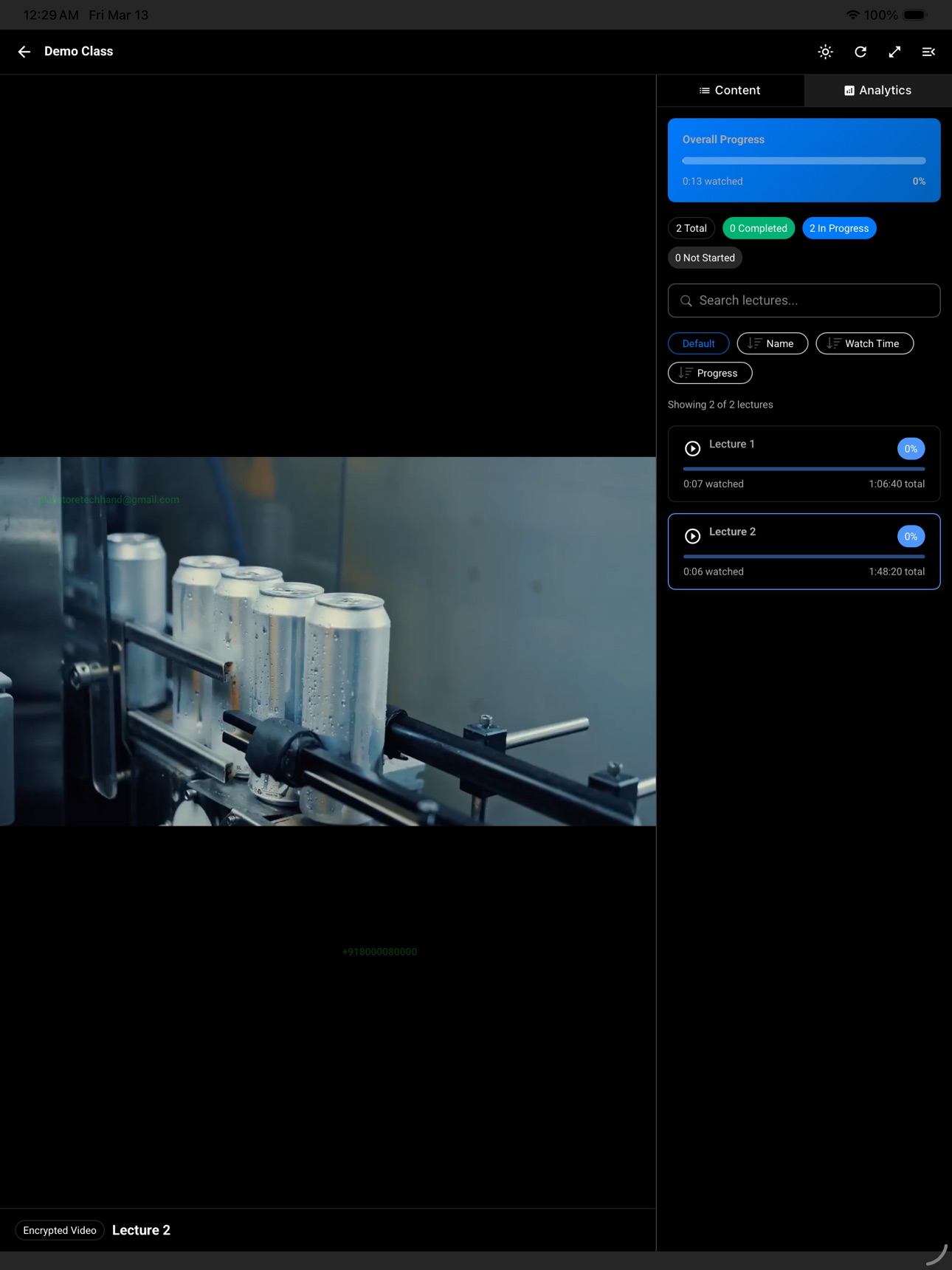952x1270 pixels.
Task: Toggle the brightness theme icon
Action: 826,52
